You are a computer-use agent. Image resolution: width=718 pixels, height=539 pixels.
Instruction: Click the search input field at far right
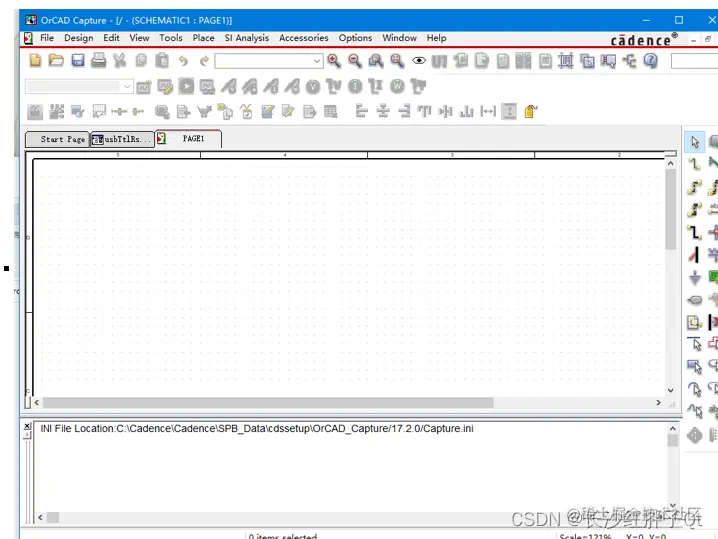(x=694, y=61)
